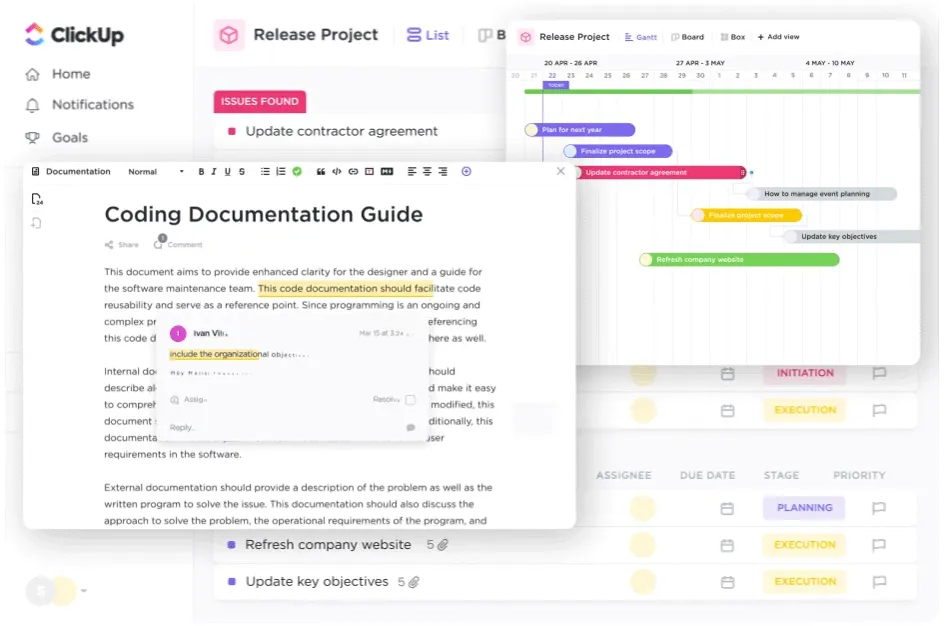The height and width of the screenshot is (626, 944).
Task: Click the purple plus insert icon
Action: pyautogui.click(x=466, y=172)
